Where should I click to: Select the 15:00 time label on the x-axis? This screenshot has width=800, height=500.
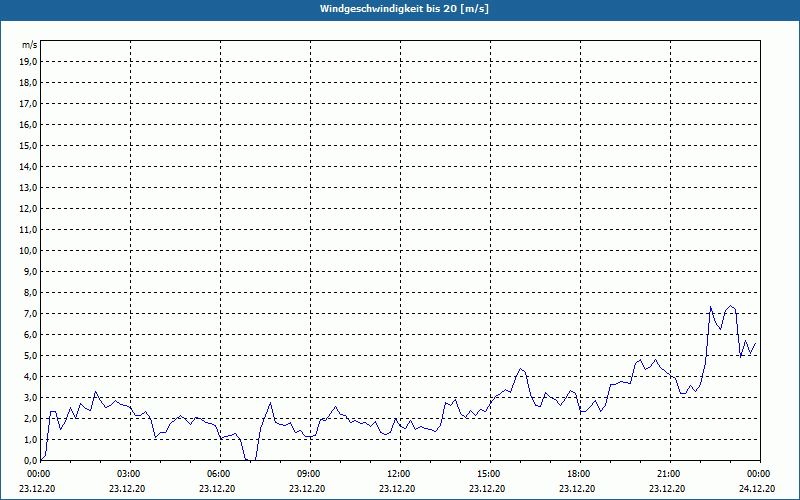click(488, 473)
